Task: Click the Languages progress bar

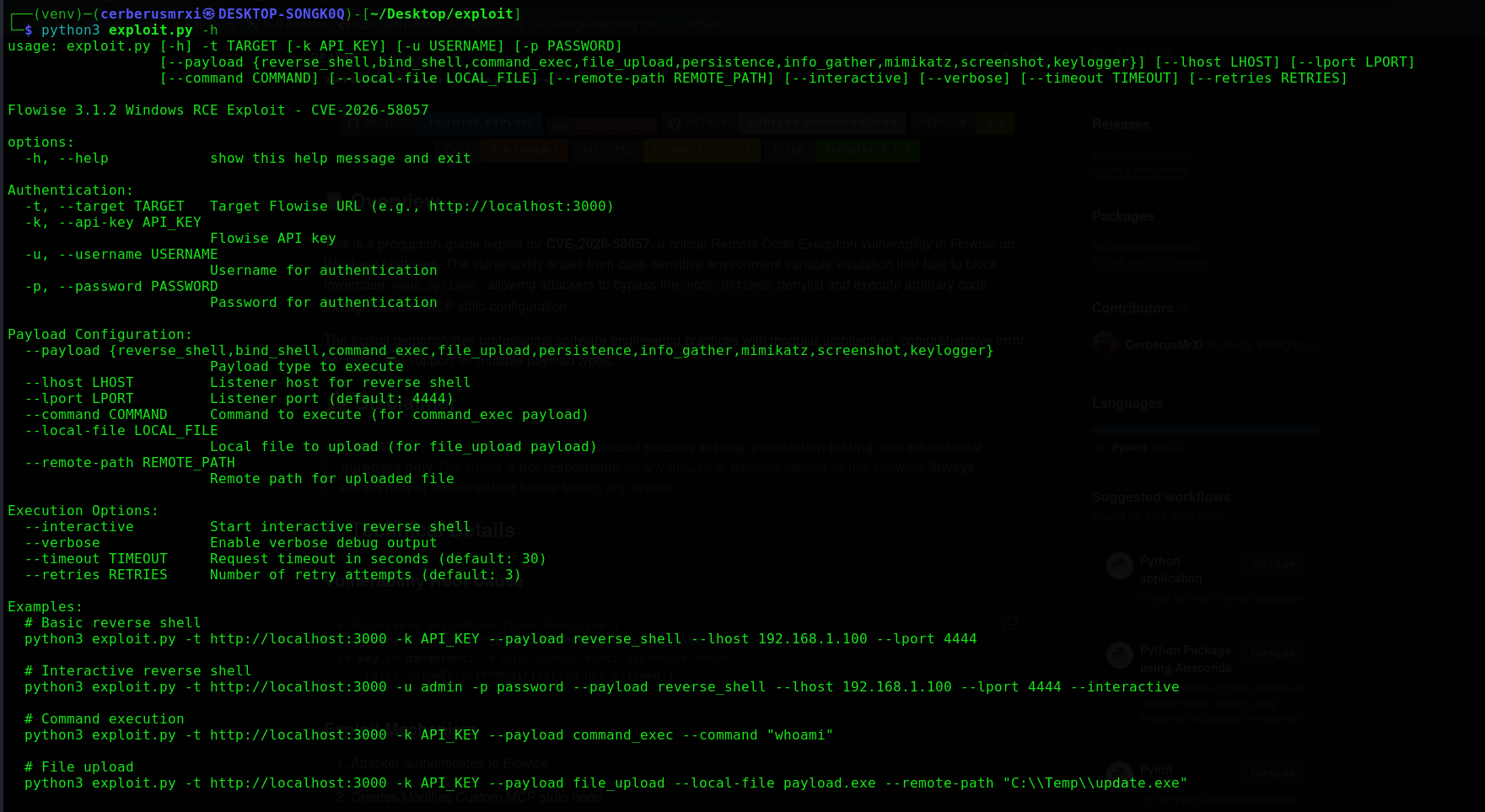Action: coord(1207,430)
